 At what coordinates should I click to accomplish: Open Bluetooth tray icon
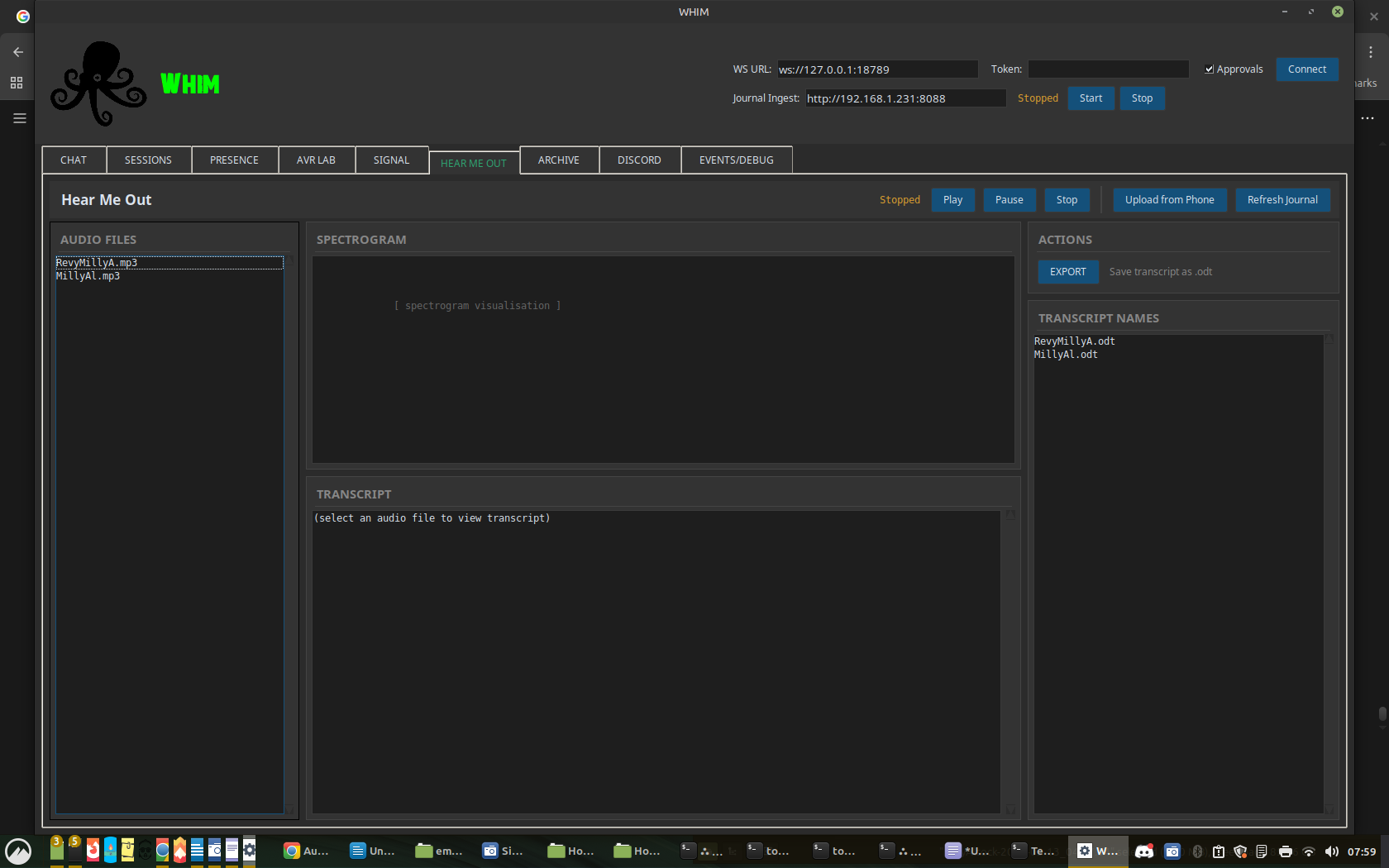click(1197, 851)
